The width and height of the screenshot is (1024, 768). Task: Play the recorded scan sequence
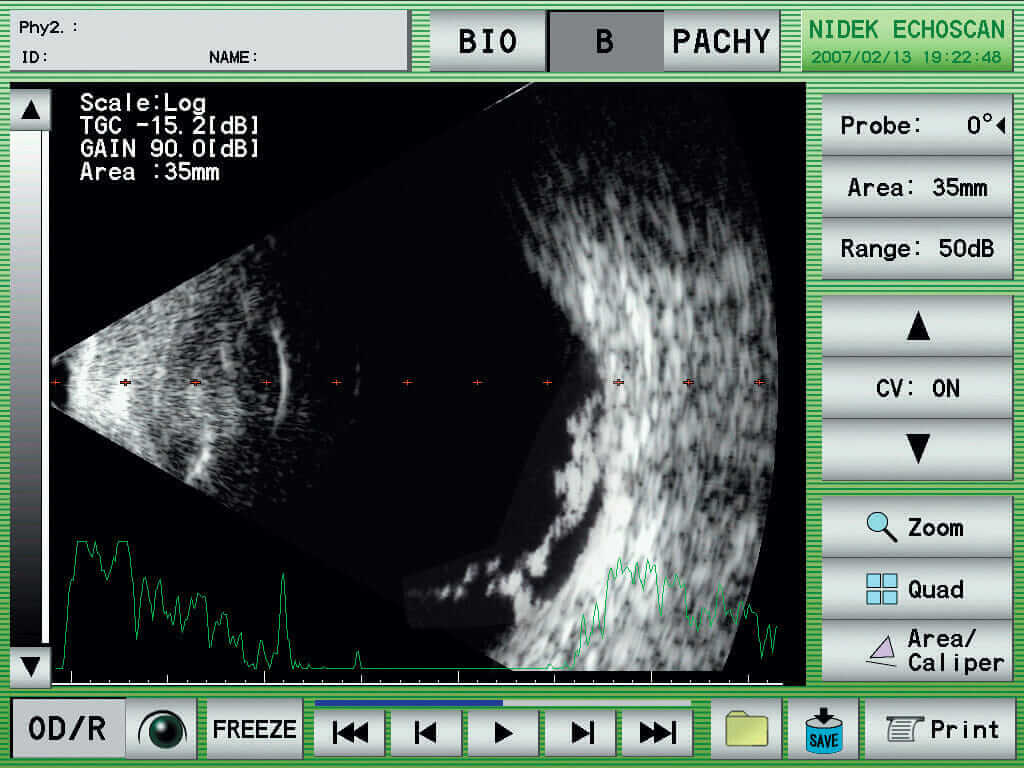point(503,733)
